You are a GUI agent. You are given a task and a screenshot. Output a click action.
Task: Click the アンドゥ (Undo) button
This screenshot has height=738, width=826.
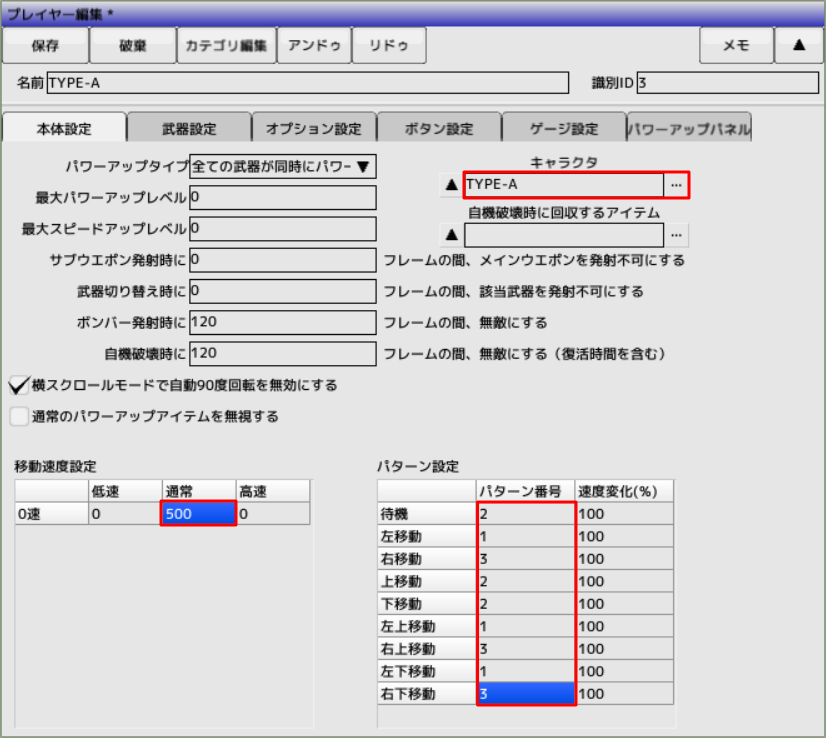[314, 45]
